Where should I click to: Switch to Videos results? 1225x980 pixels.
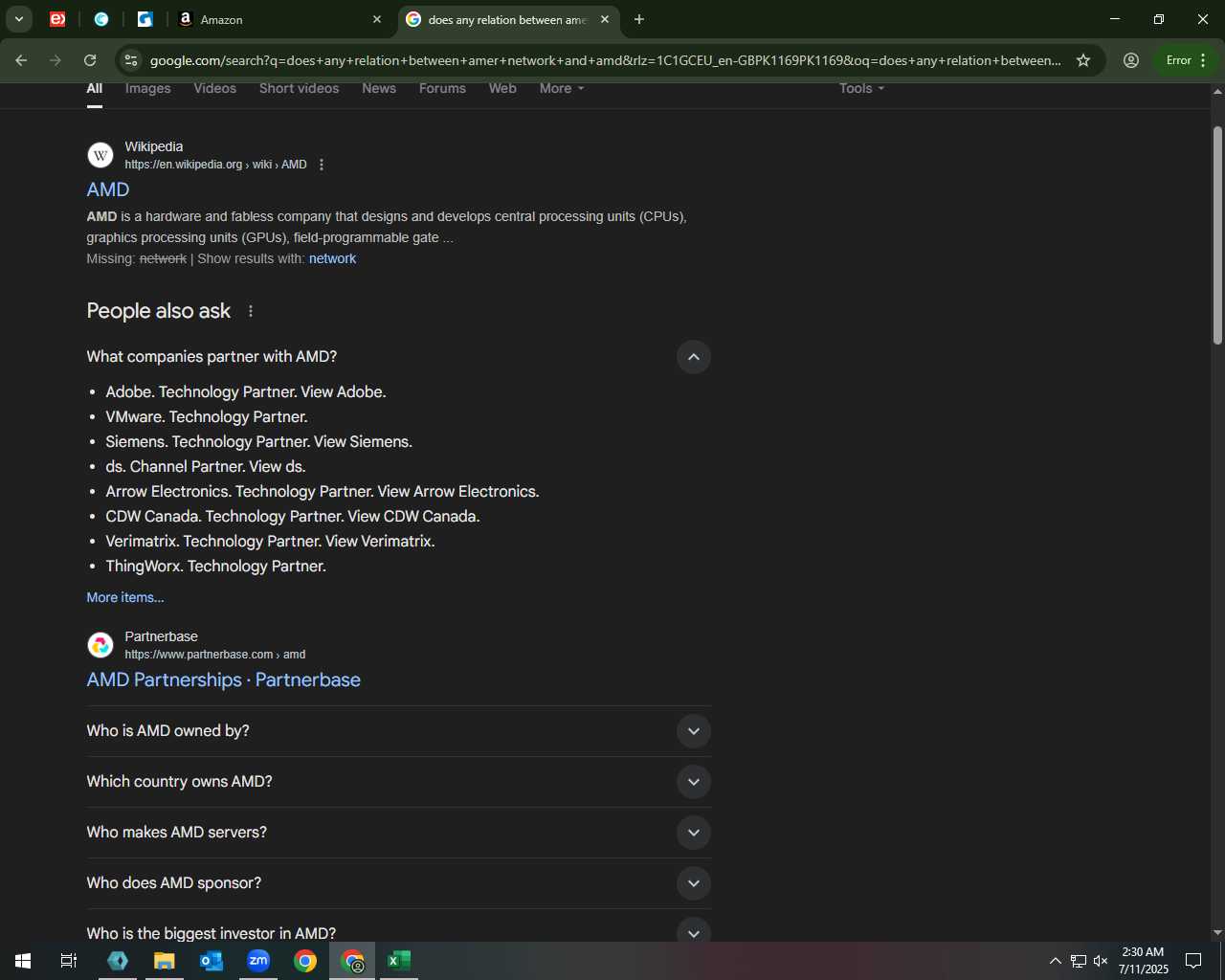point(215,88)
